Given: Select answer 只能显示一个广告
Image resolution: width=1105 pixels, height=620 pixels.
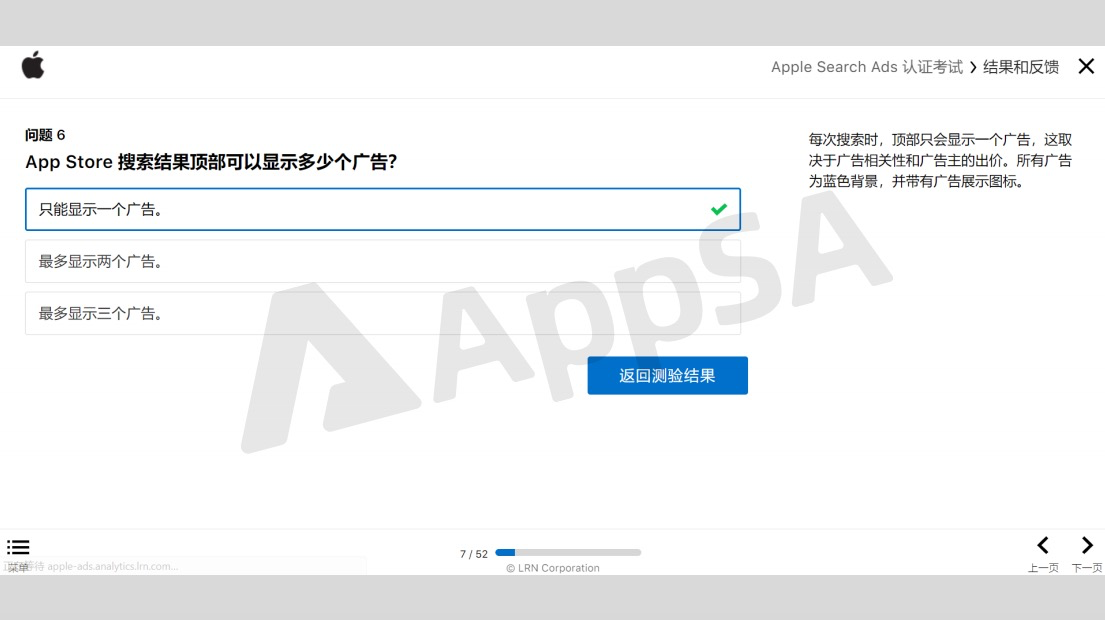Looking at the screenshot, I should pyautogui.click(x=383, y=209).
